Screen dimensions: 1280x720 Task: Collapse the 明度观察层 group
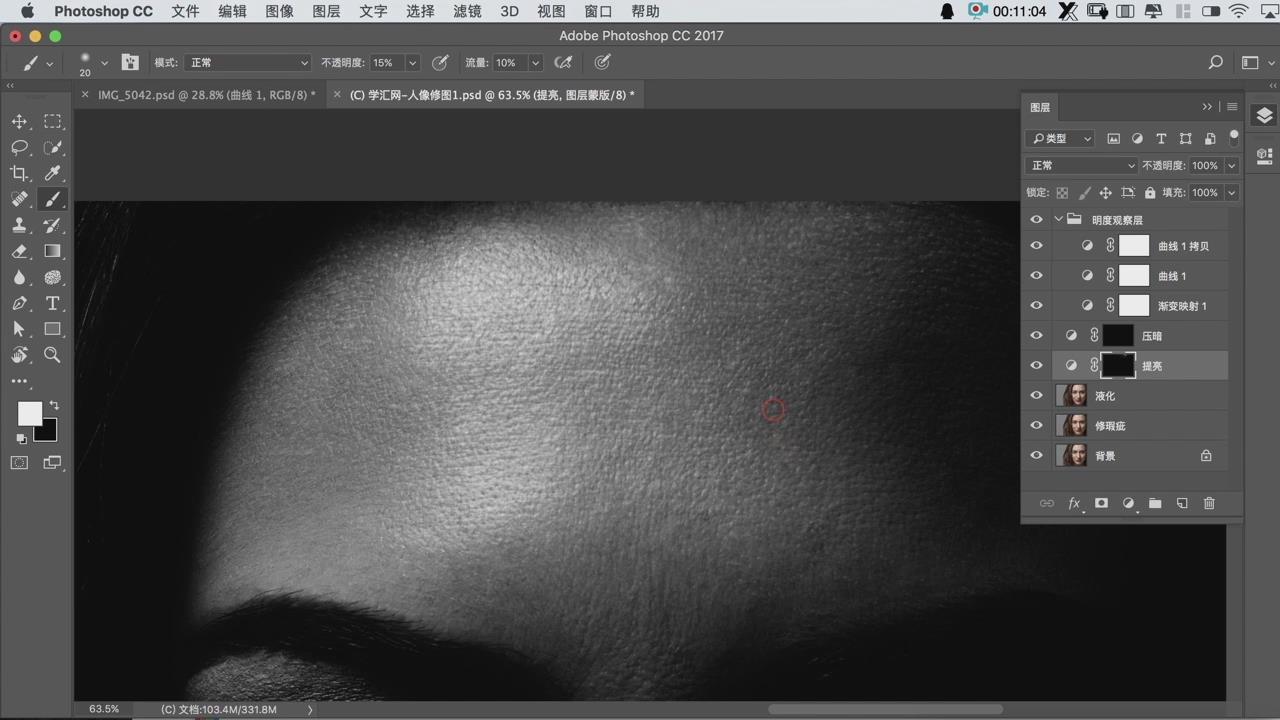[1058, 219]
